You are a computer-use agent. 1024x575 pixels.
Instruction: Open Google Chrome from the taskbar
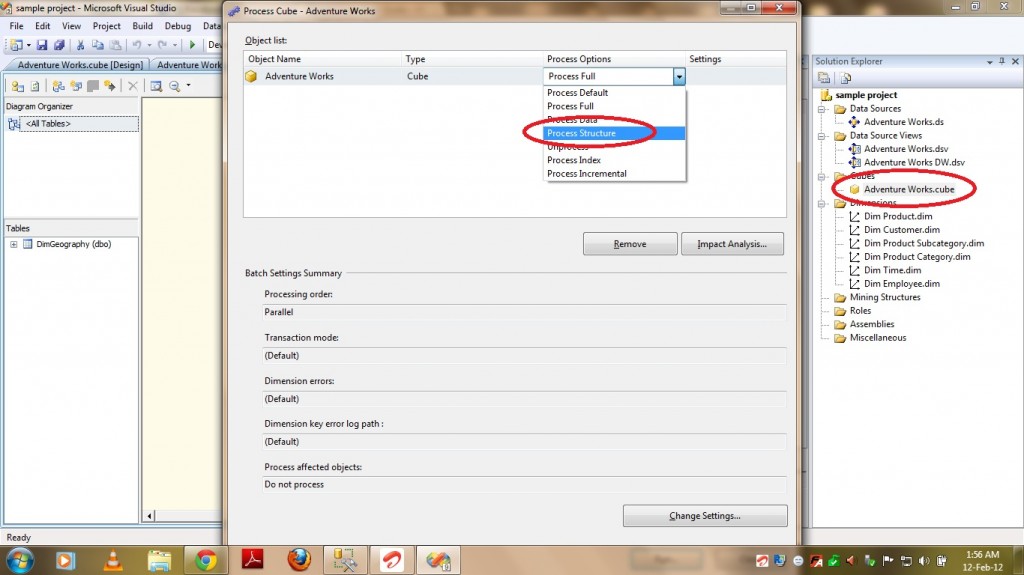207,559
